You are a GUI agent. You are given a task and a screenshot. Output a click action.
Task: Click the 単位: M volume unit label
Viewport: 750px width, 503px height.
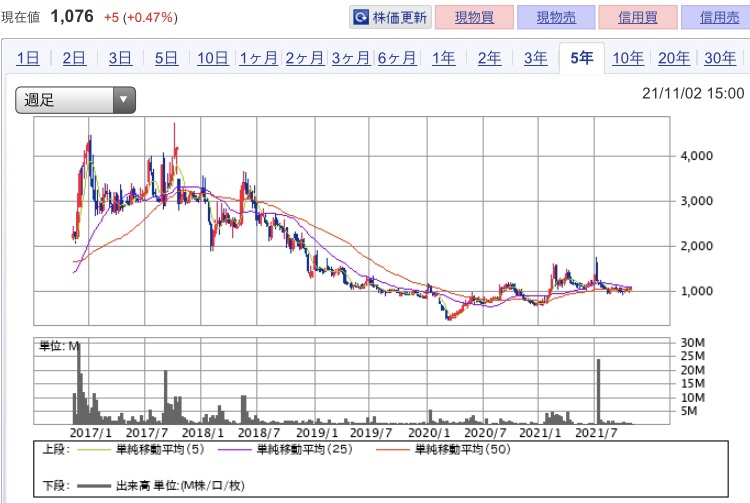click(59, 346)
